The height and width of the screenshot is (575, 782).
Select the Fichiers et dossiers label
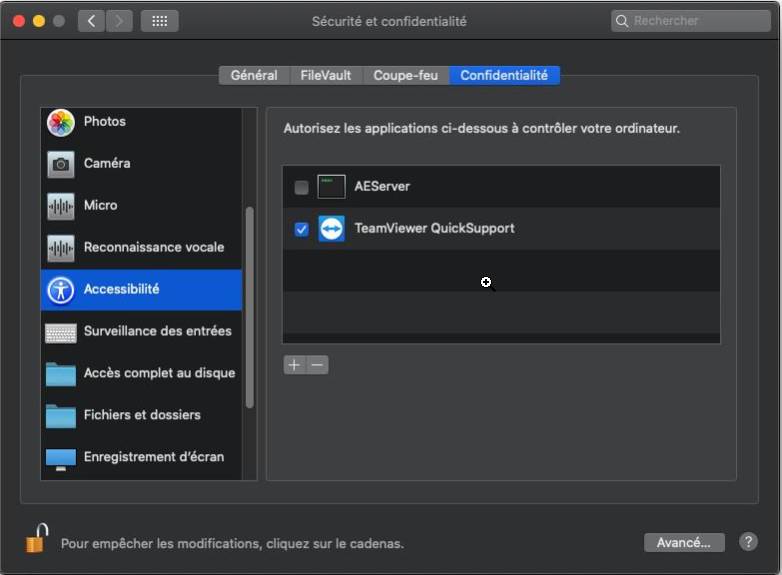(142, 414)
